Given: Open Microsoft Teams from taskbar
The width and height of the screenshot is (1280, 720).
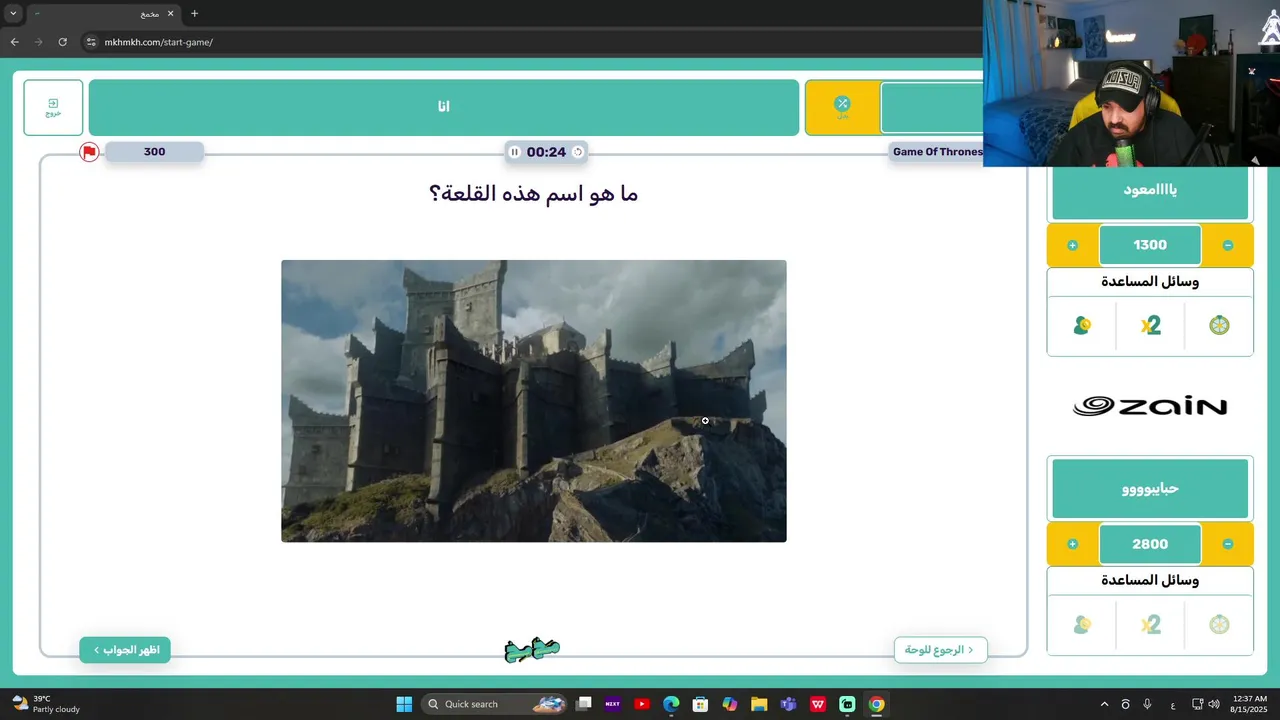Looking at the screenshot, I should (x=789, y=704).
